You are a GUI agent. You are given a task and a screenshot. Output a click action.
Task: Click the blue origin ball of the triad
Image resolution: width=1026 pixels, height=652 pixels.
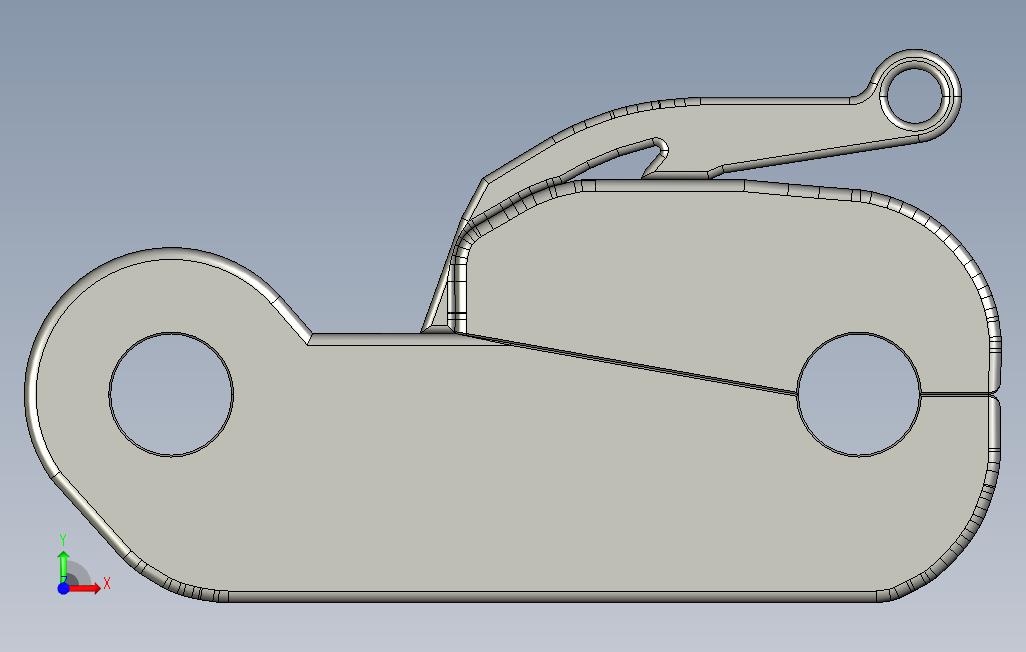point(63,589)
